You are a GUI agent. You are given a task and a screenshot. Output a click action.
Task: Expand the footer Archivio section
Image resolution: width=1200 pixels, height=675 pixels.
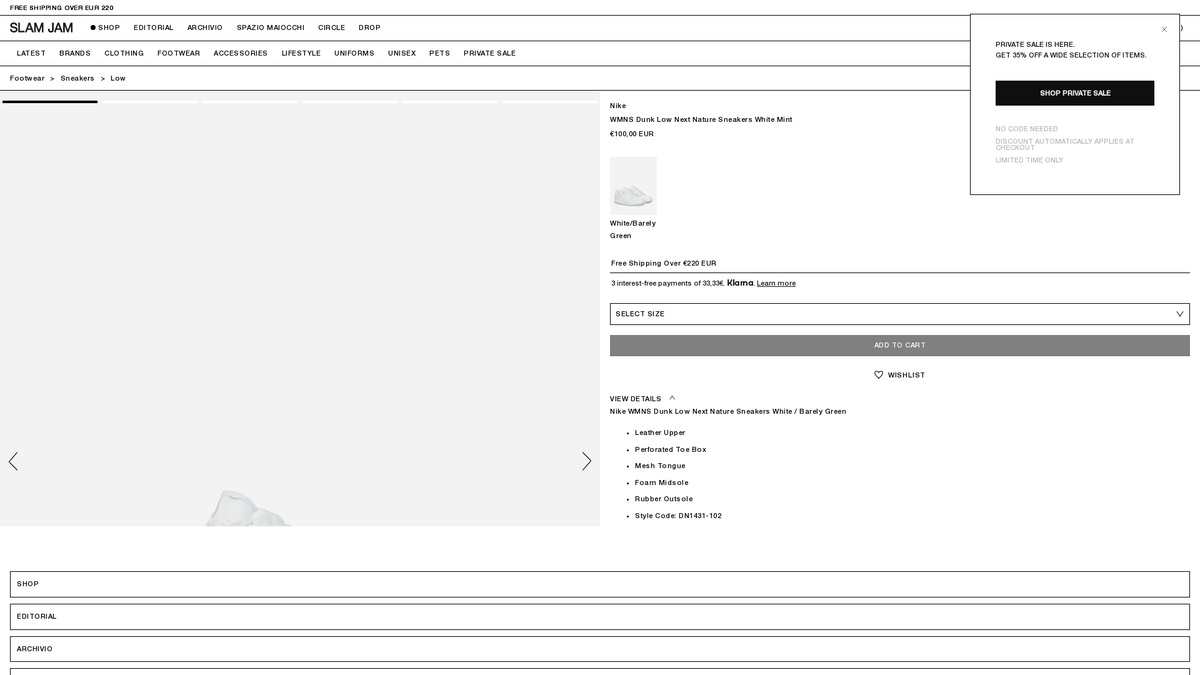tap(600, 649)
